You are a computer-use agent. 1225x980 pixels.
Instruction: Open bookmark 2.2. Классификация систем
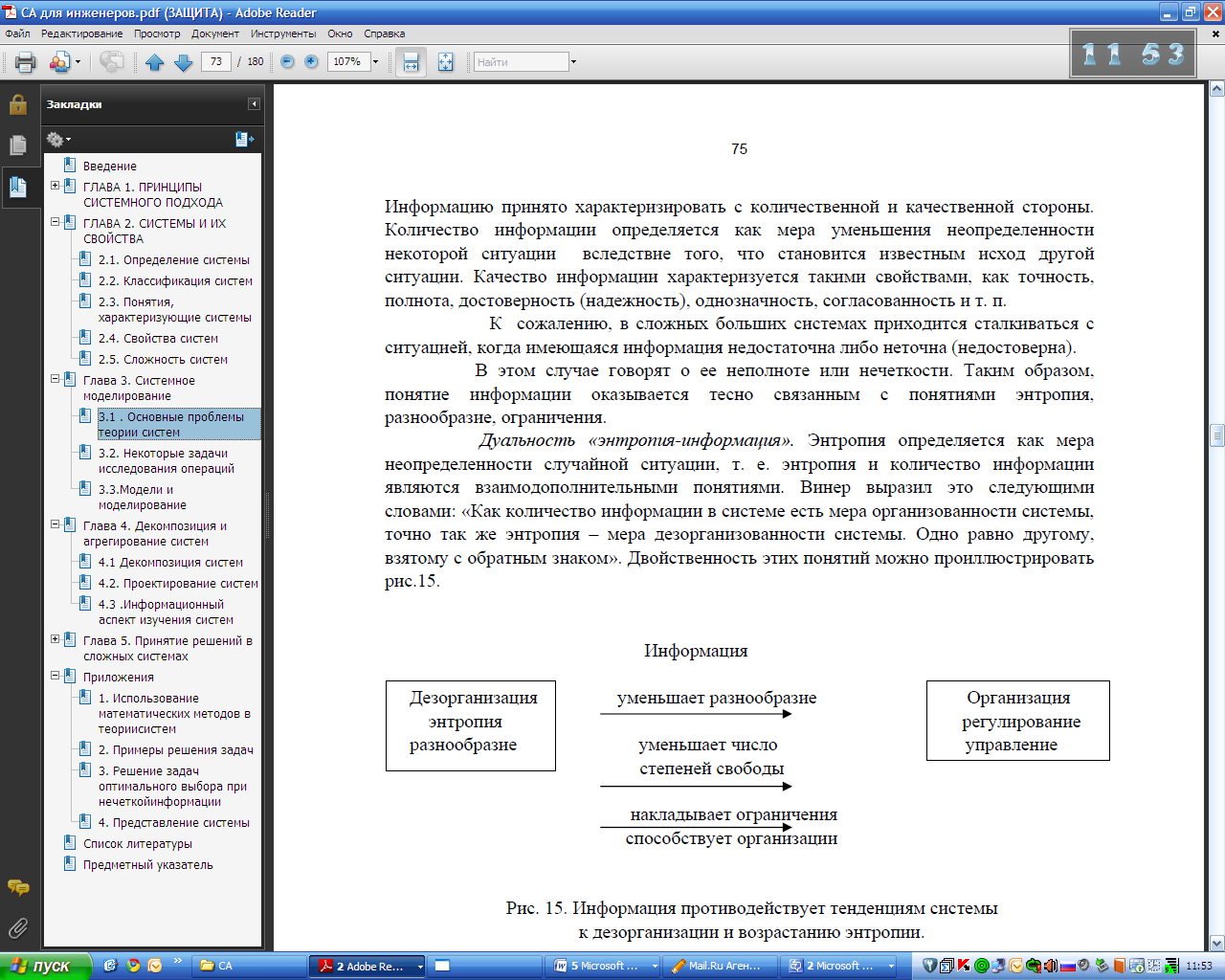click(175, 281)
